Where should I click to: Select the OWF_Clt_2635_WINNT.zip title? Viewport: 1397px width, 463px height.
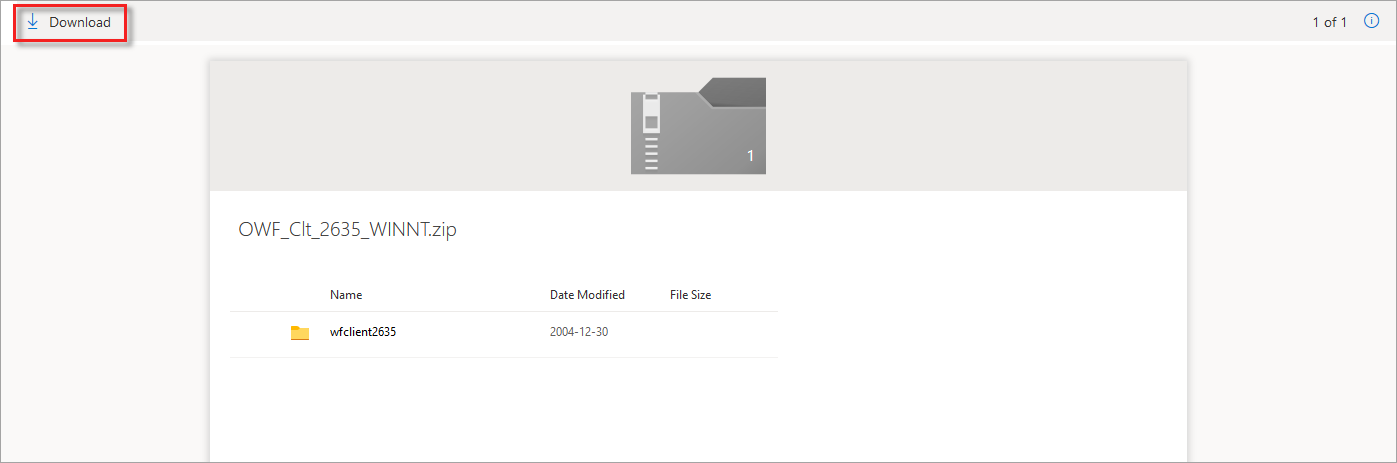click(x=347, y=230)
